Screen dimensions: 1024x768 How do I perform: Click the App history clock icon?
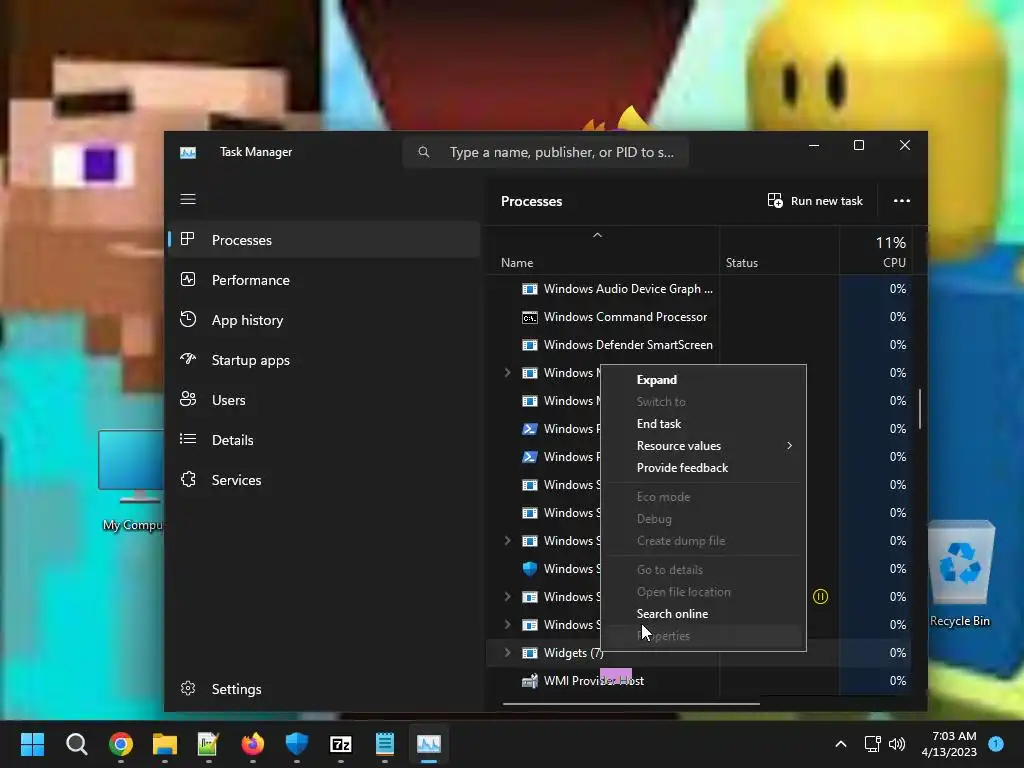187,319
